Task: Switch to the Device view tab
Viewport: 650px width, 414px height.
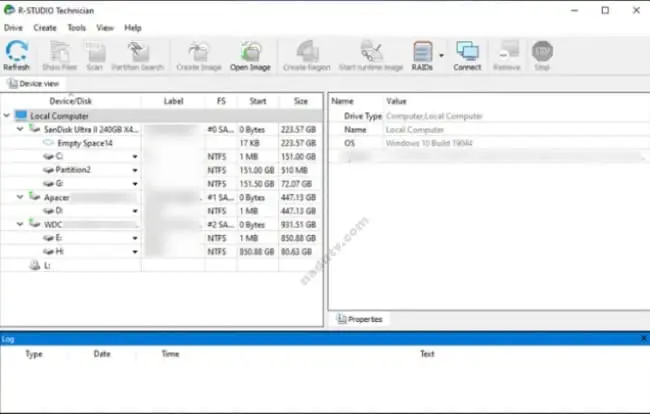Action: point(33,84)
